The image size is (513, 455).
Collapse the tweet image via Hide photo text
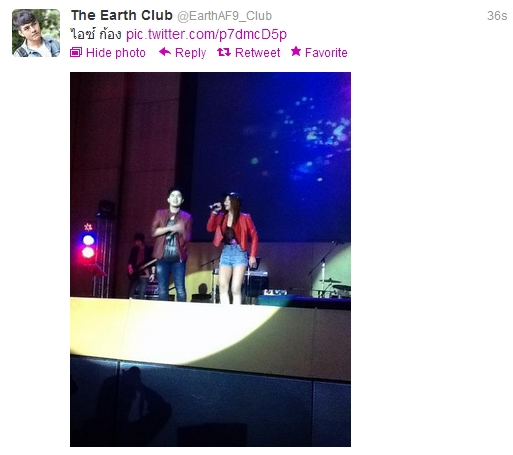click(115, 53)
